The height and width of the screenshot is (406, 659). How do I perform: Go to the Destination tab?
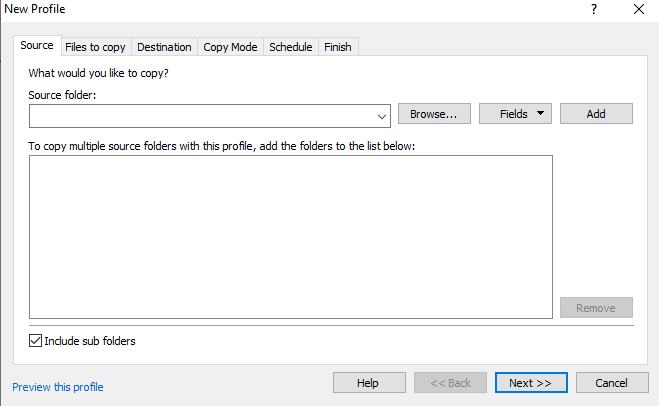[164, 47]
